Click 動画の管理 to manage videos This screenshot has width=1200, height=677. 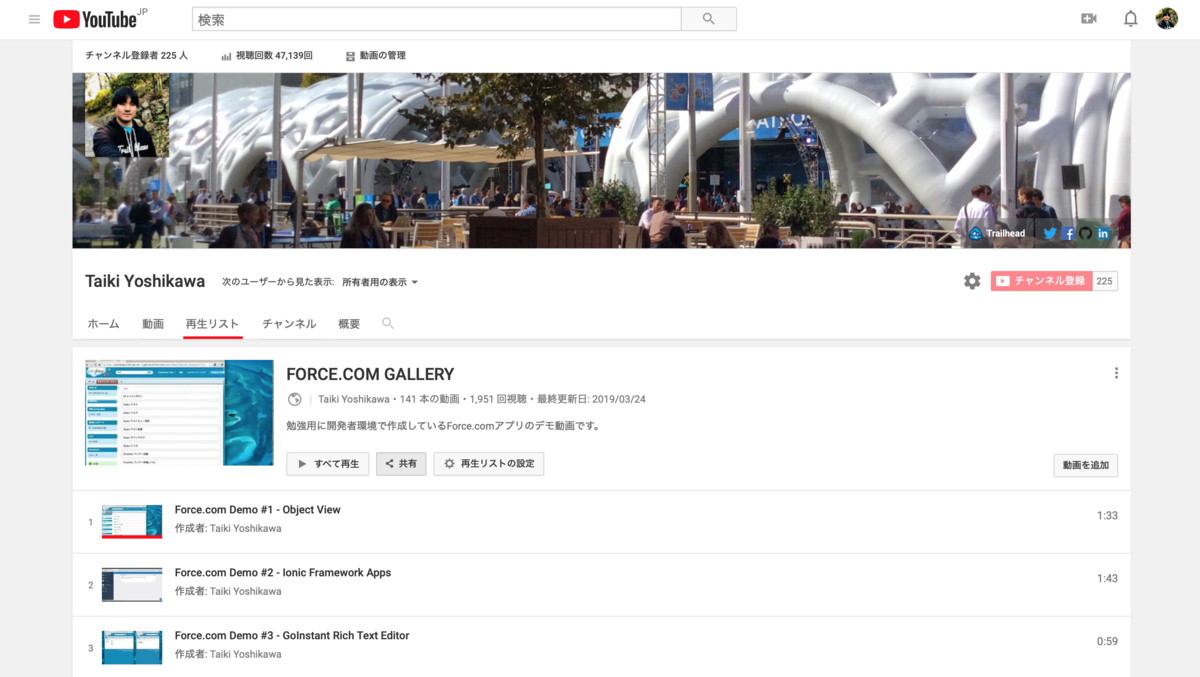click(375, 56)
